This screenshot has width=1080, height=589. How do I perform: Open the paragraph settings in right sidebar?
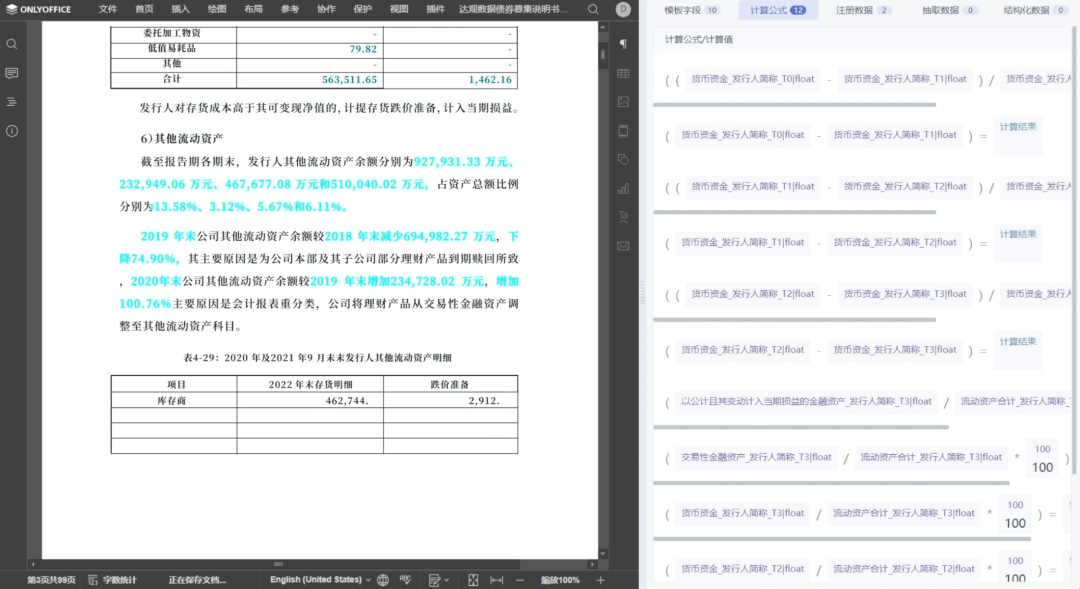pyautogui.click(x=623, y=44)
